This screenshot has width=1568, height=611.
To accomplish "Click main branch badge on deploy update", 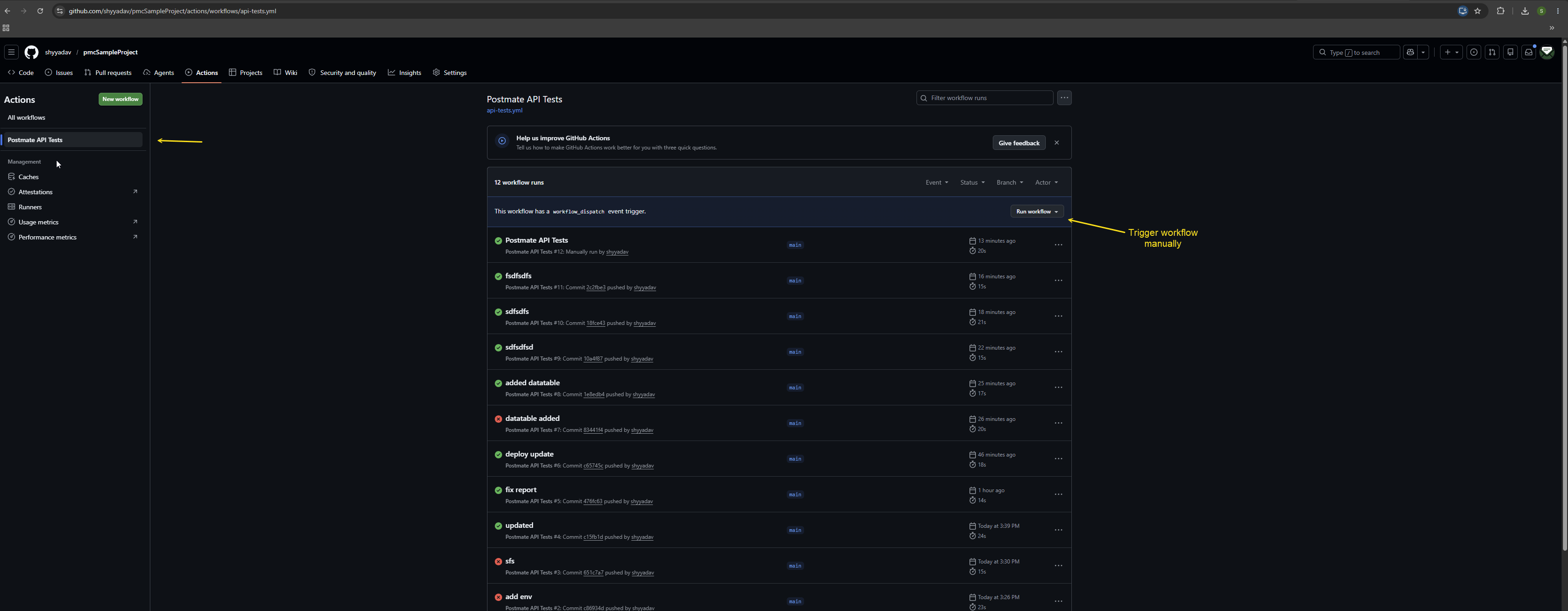I will coord(795,459).
